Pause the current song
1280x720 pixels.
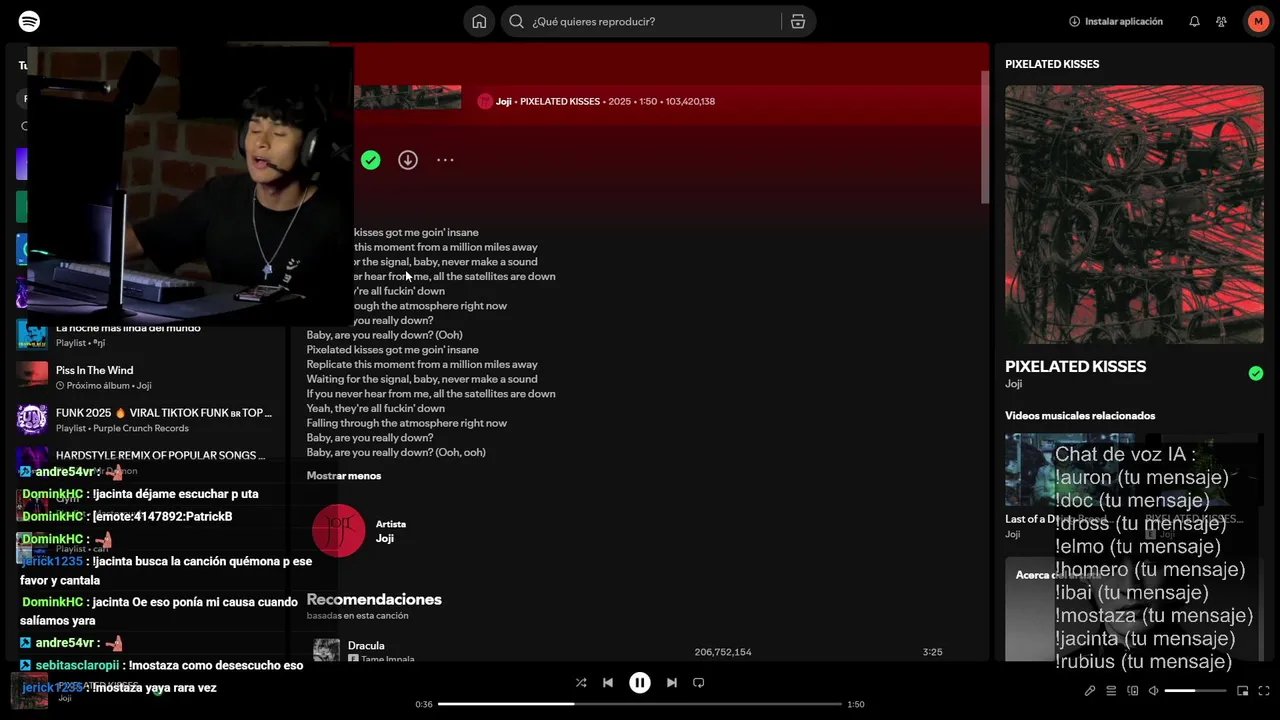click(640, 683)
